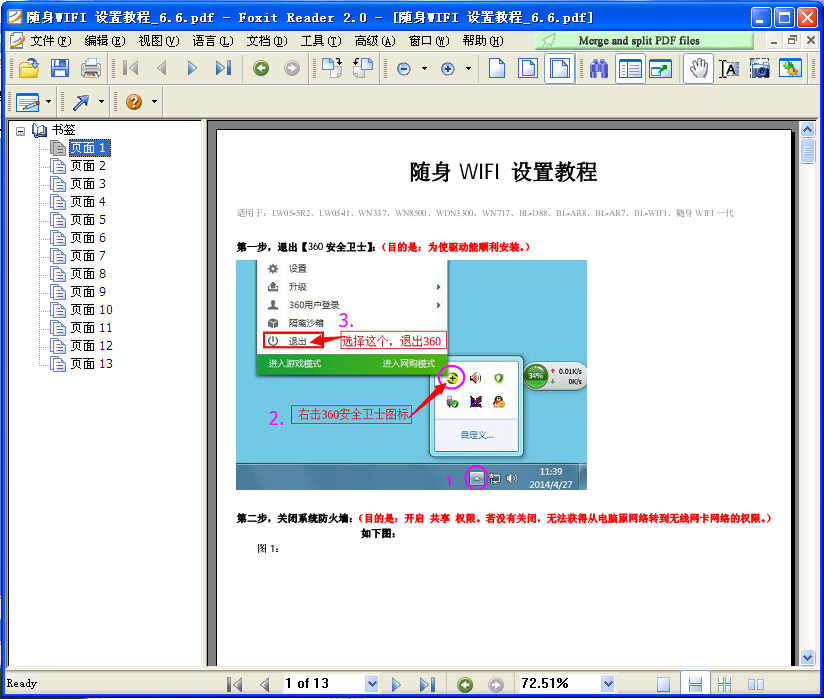This screenshot has height=699, width=824.
Task: Open arrow drawing tool dropdown
Action: pos(101,102)
